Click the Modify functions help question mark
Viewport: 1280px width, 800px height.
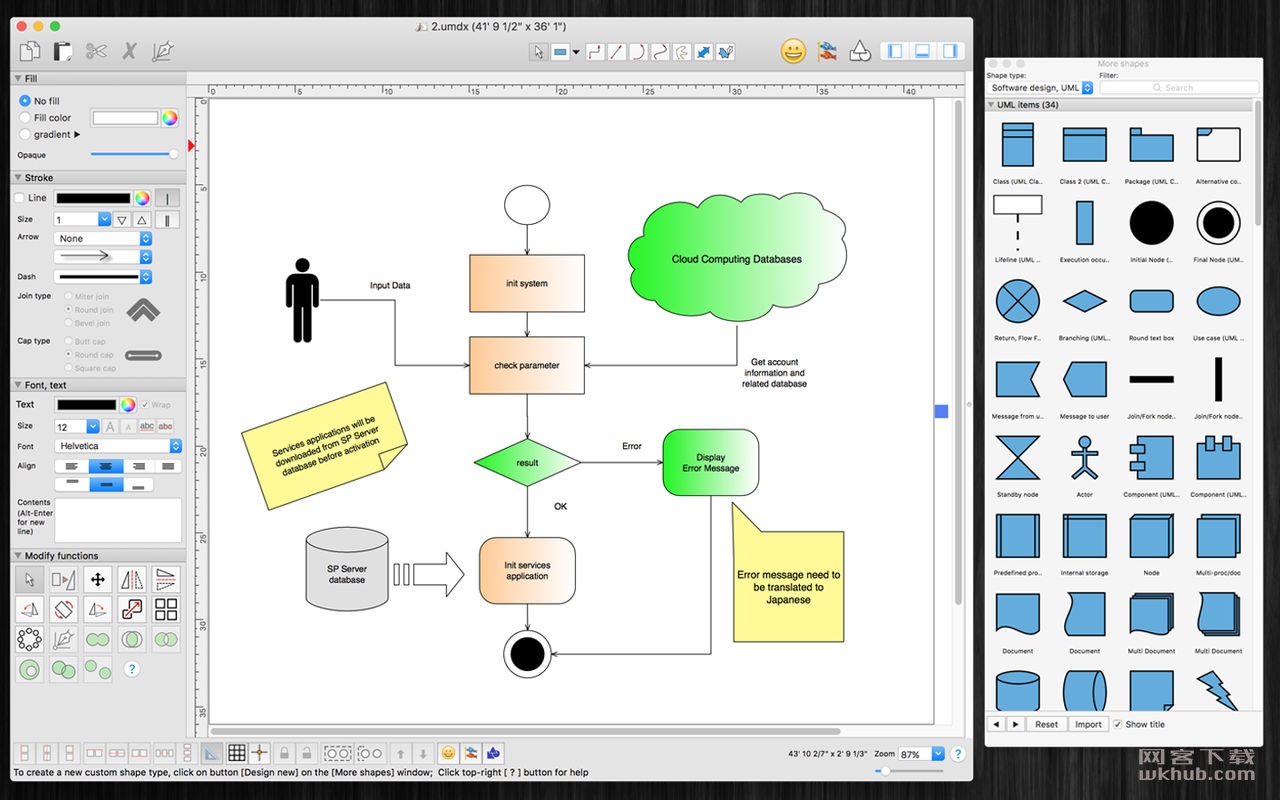[x=131, y=669]
